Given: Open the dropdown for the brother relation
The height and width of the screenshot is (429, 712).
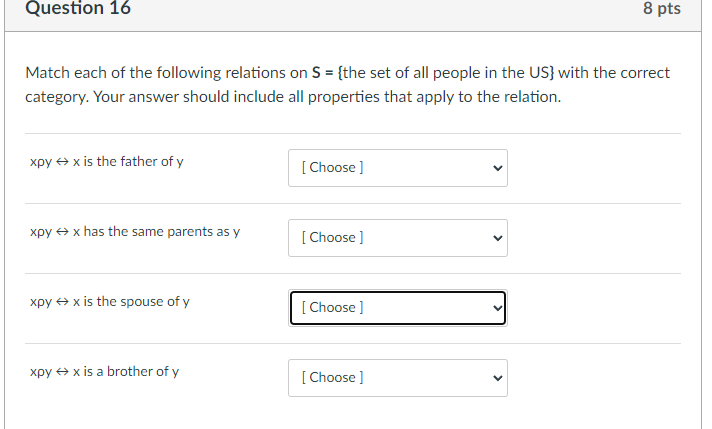Looking at the screenshot, I should [x=397, y=377].
